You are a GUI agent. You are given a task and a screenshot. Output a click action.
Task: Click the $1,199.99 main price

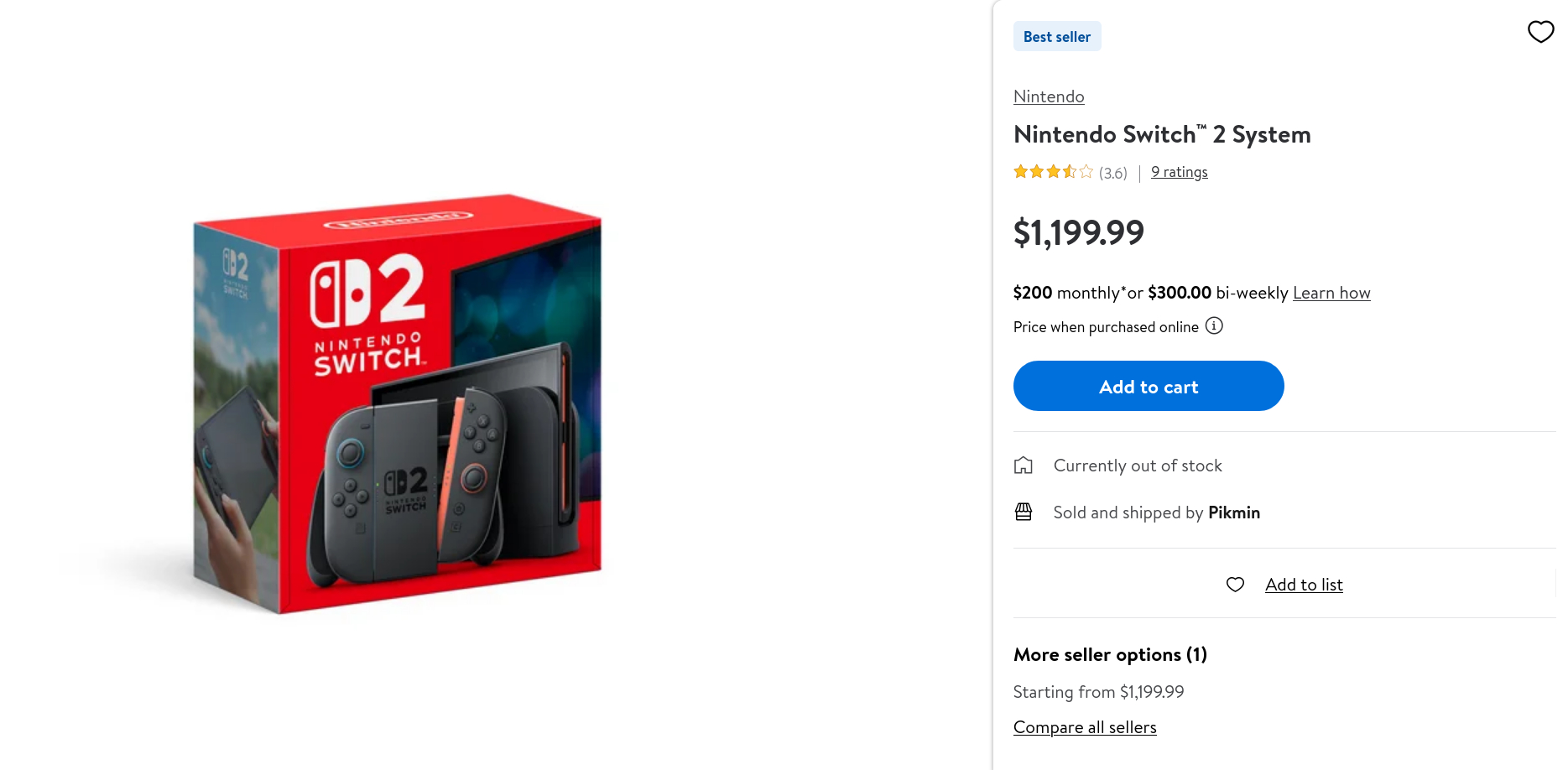click(1079, 232)
